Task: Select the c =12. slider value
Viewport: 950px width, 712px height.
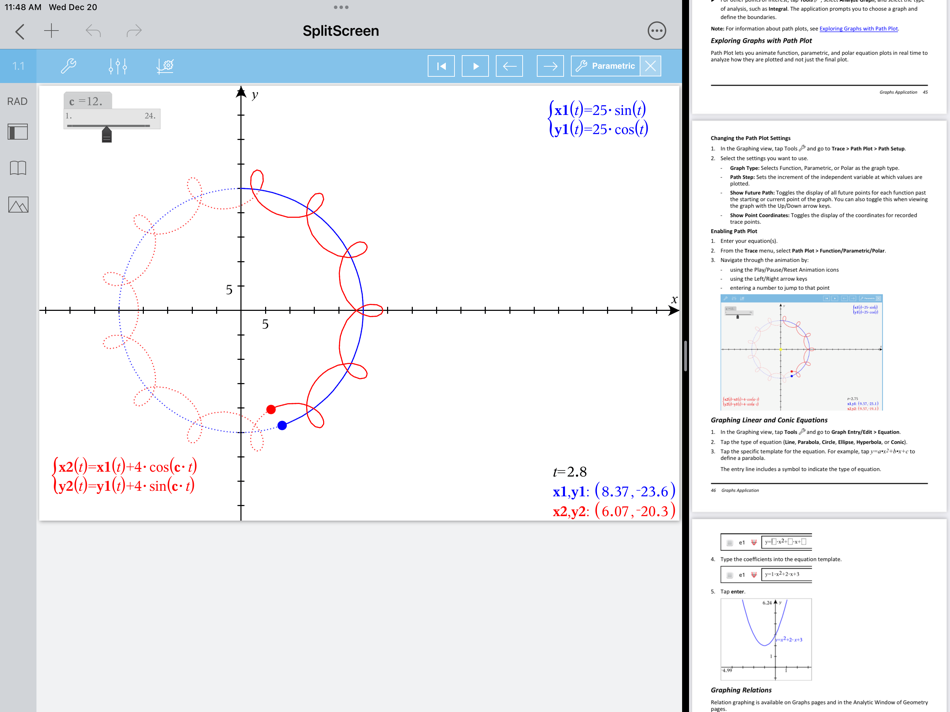Action: [87, 101]
